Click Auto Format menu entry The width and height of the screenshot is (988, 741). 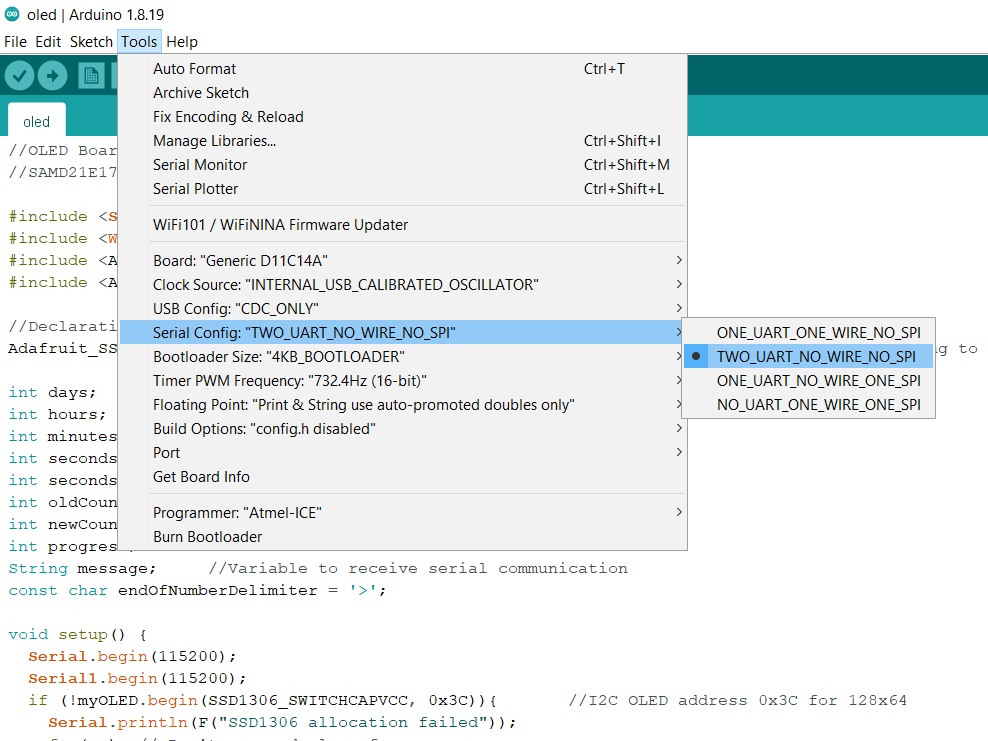tap(195, 68)
